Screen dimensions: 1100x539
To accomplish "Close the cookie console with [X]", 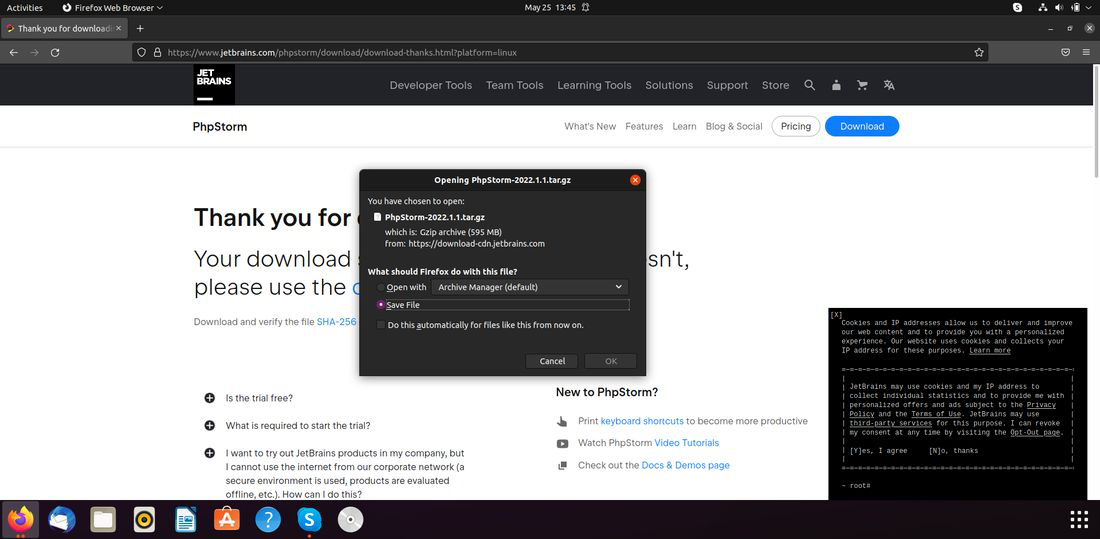I will pos(836,315).
